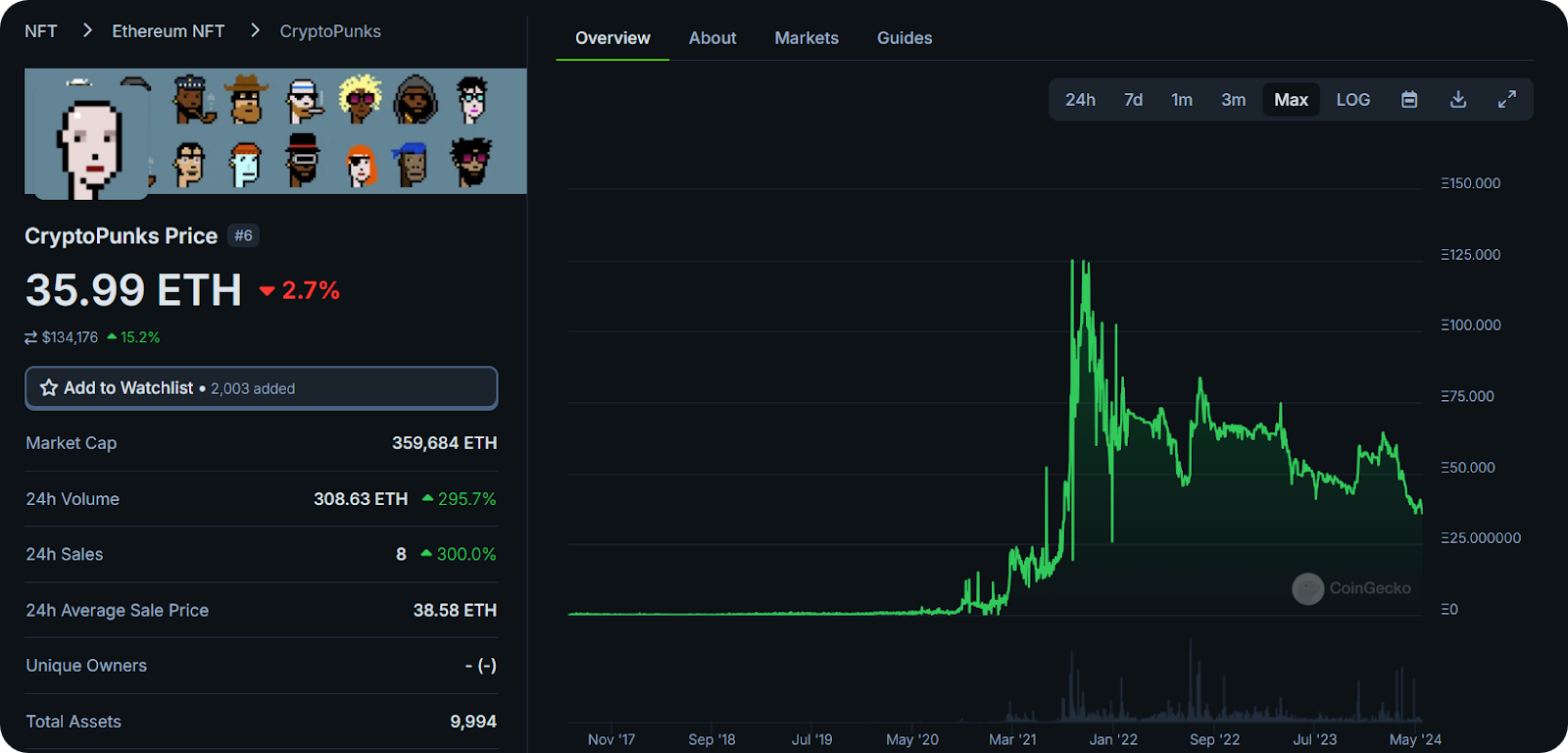
Task: Click the Unique Owners label
Action: pos(86,666)
